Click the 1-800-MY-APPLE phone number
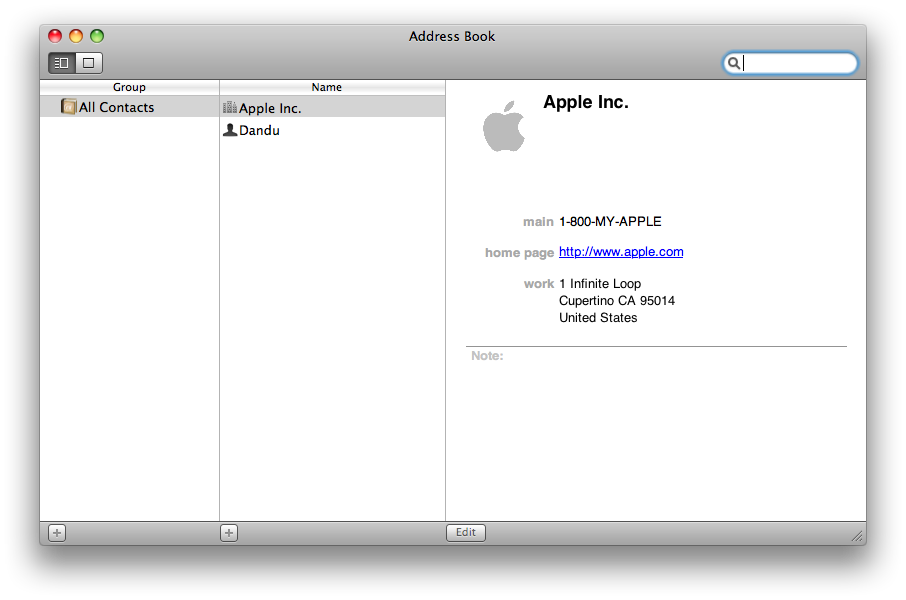906x600 pixels. tap(610, 221)
